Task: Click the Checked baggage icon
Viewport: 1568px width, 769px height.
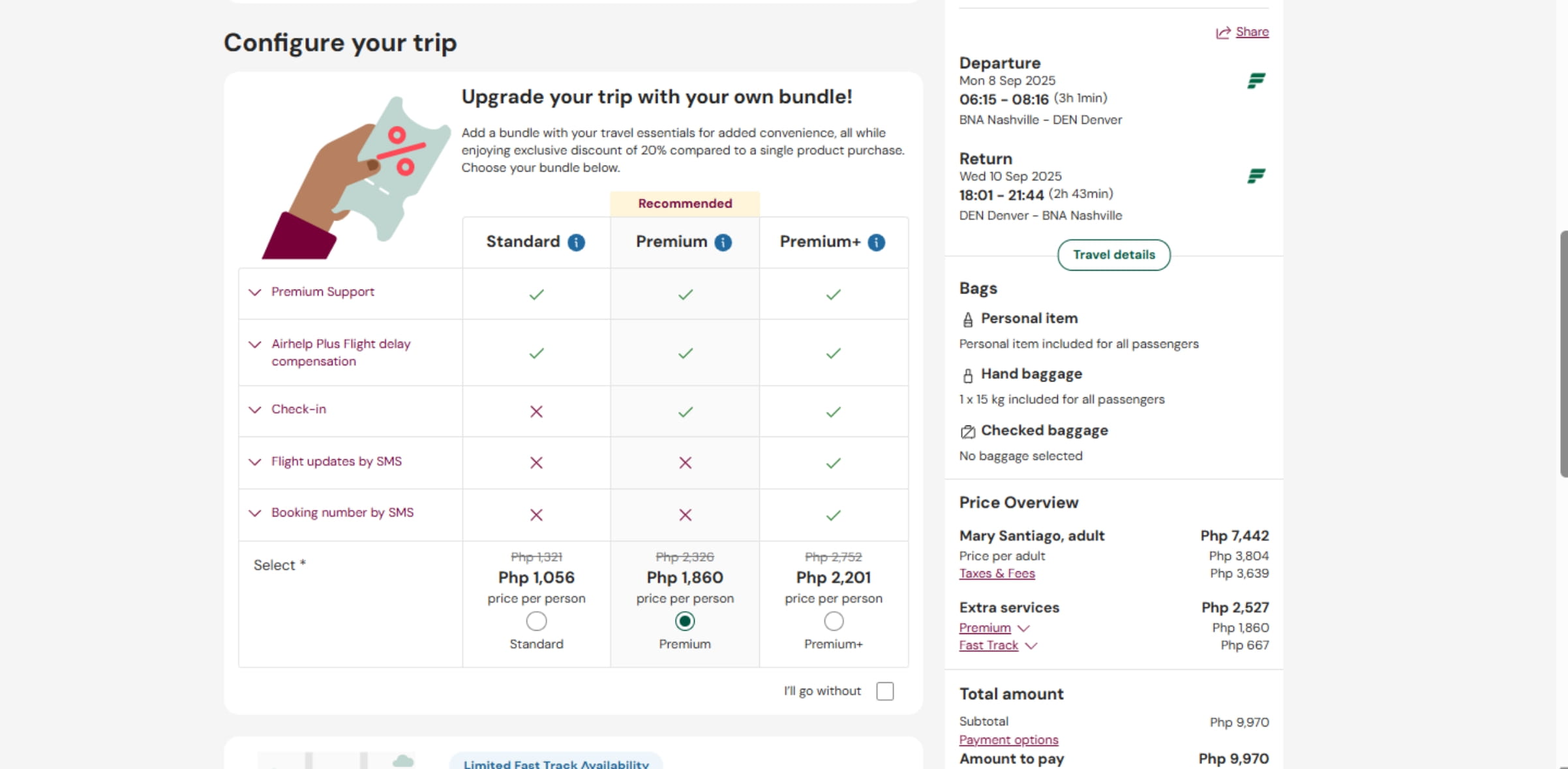Action: click(x=968, y=432)
